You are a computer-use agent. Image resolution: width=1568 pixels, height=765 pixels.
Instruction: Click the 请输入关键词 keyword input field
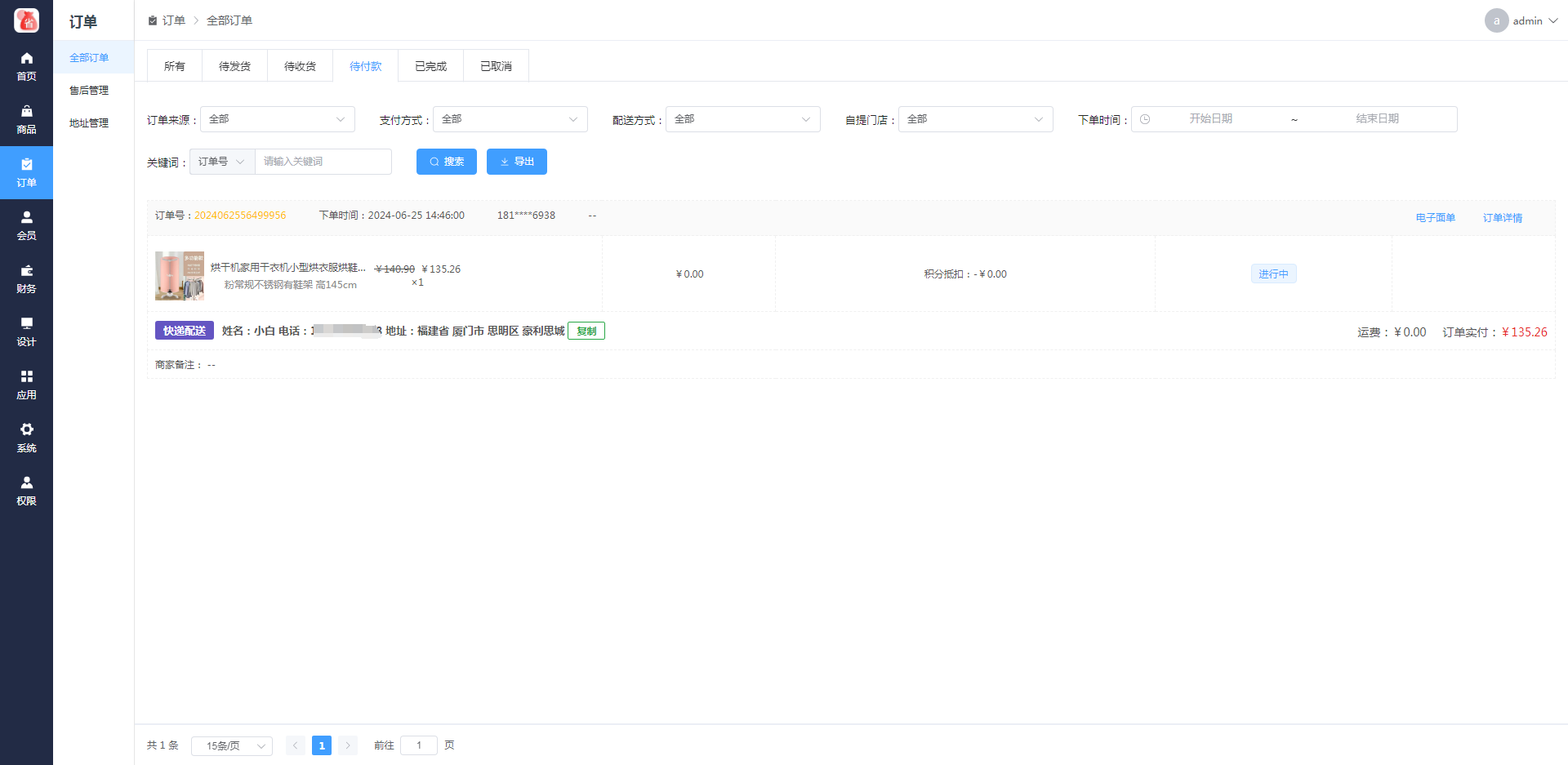point(323,162)
